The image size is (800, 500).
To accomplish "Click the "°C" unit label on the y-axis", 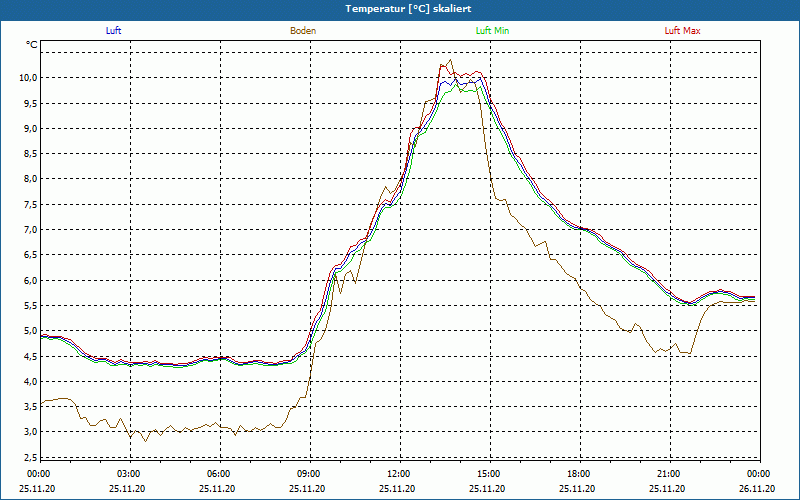I will click(x=32, y=45).
